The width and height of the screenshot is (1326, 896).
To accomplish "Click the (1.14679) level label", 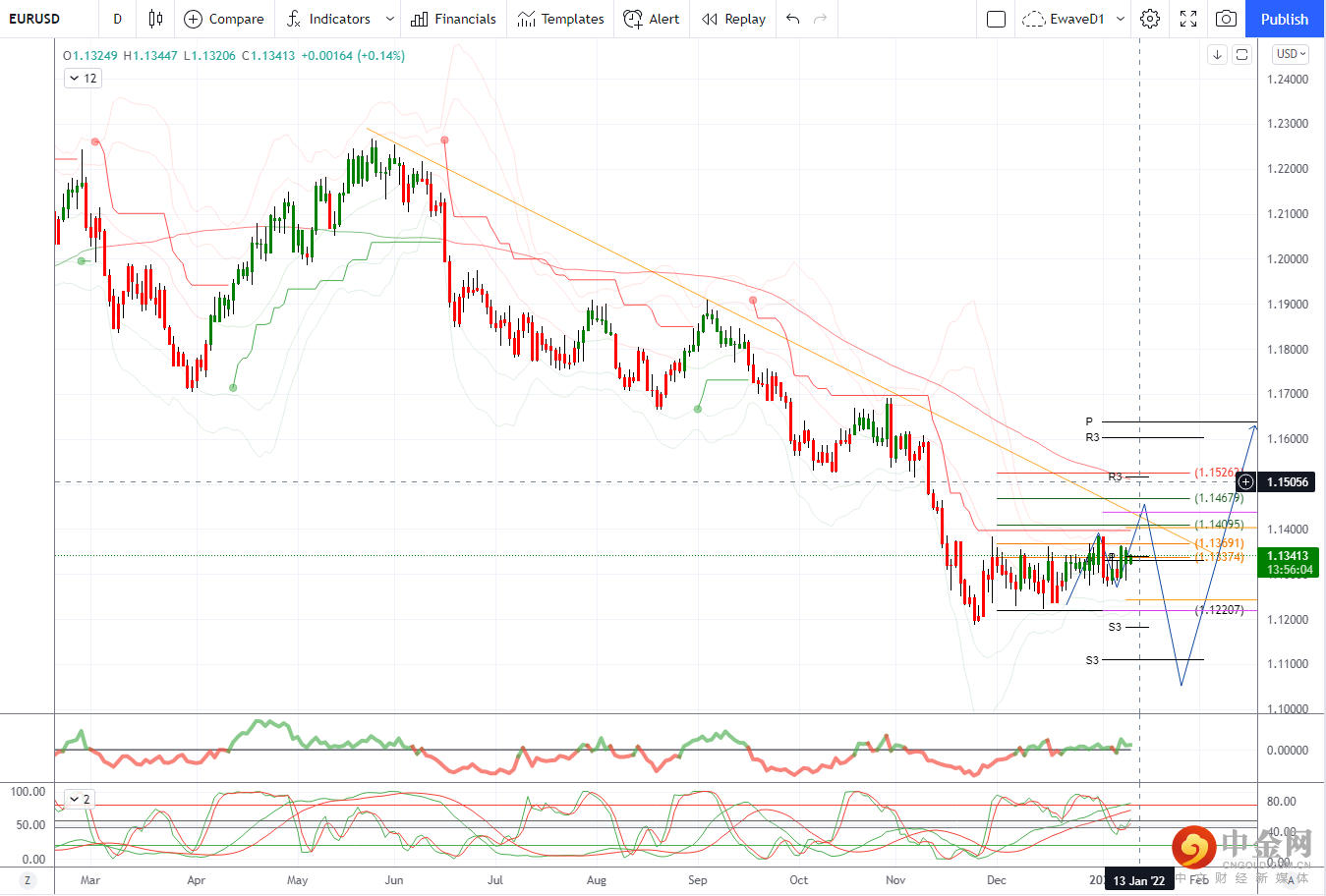I will 1220,498.
